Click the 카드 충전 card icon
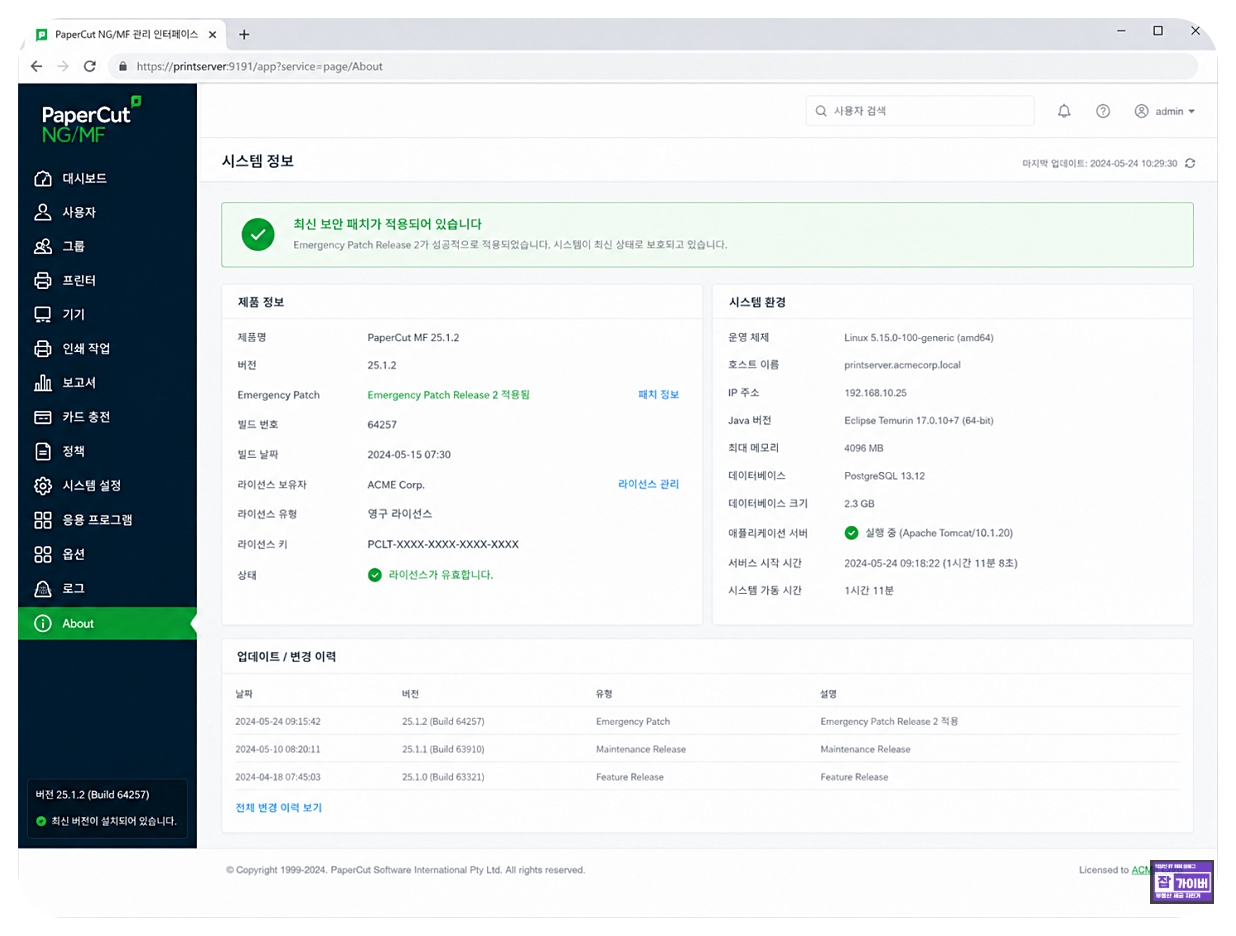 click(42, 417)
